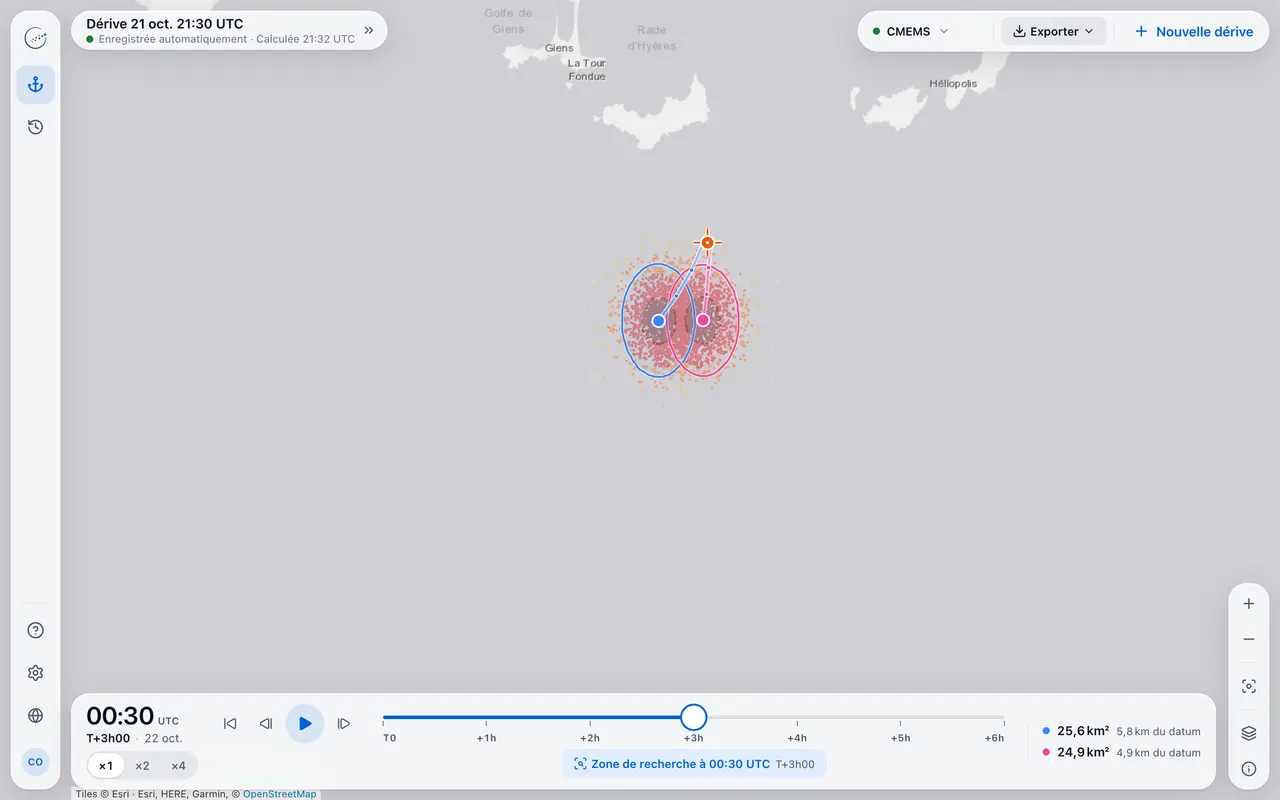
Task: Jump timeline to +2h marker
Action: tap(590, 738)
